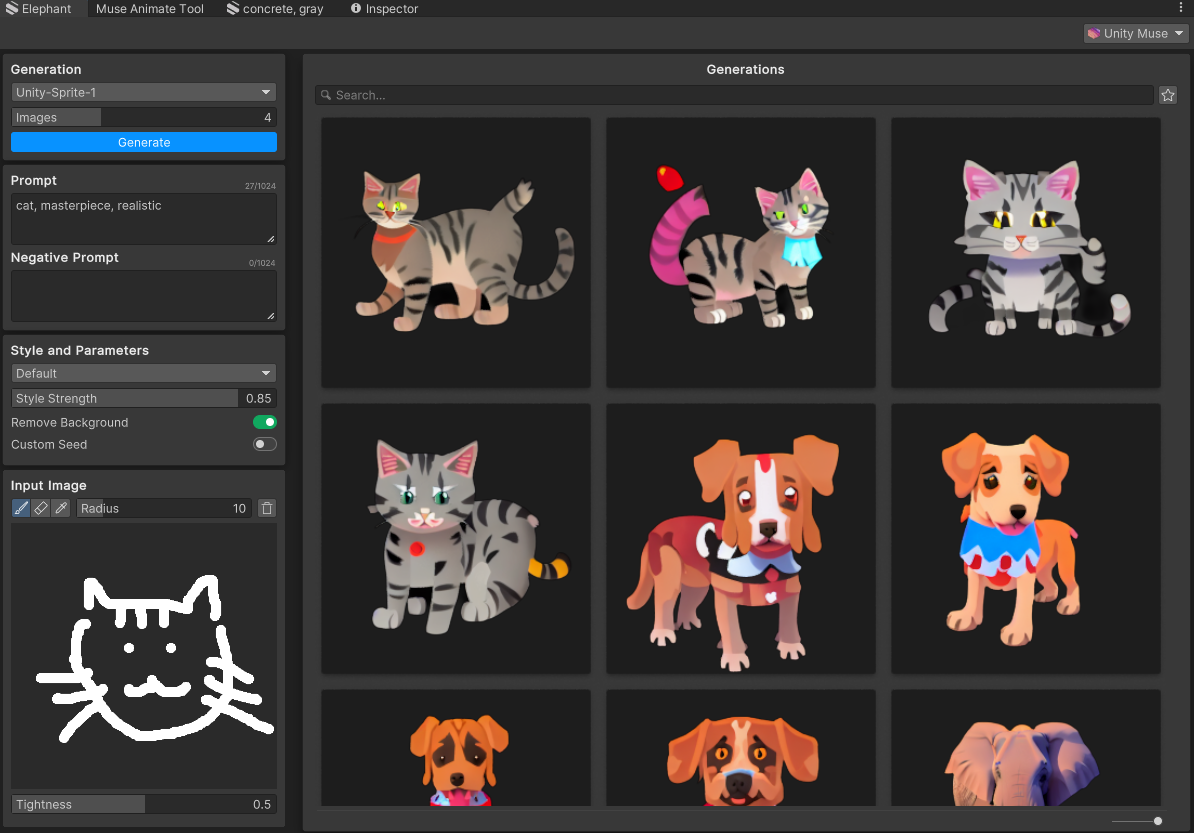Turn off Remove Background switch
Screen dimensions: 1194x833
click(265, 422)
